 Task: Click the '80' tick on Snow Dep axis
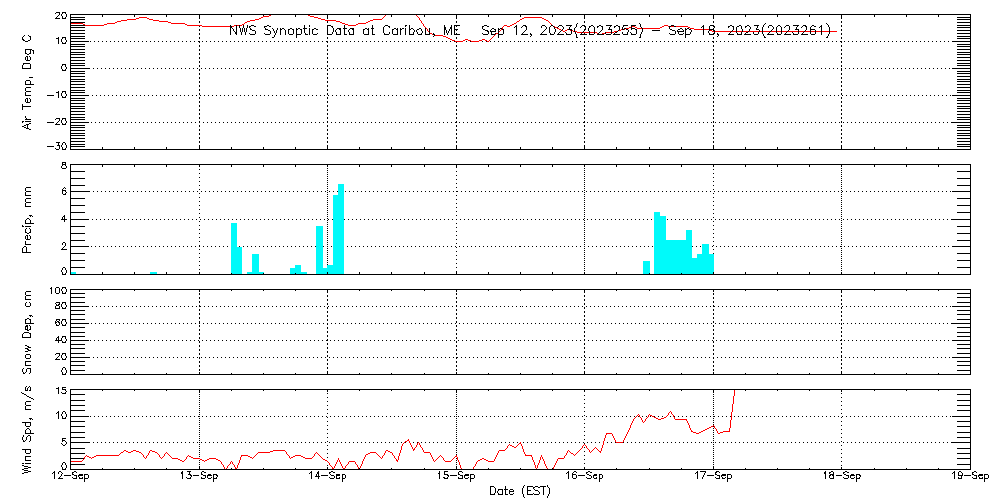tap(61, 306)
